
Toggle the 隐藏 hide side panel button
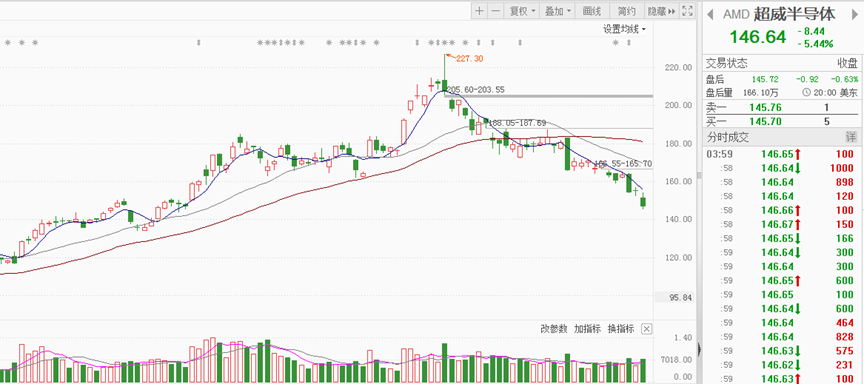pyautogui.click(x=661, y=10)
